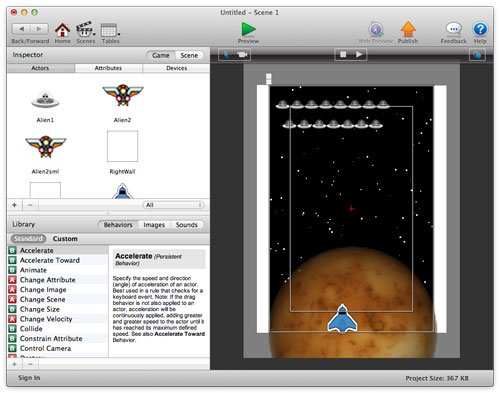This screenshot has width=500, height=393.
Task: Remove library behavior with minus button
Action: click(x=30, y=364)
